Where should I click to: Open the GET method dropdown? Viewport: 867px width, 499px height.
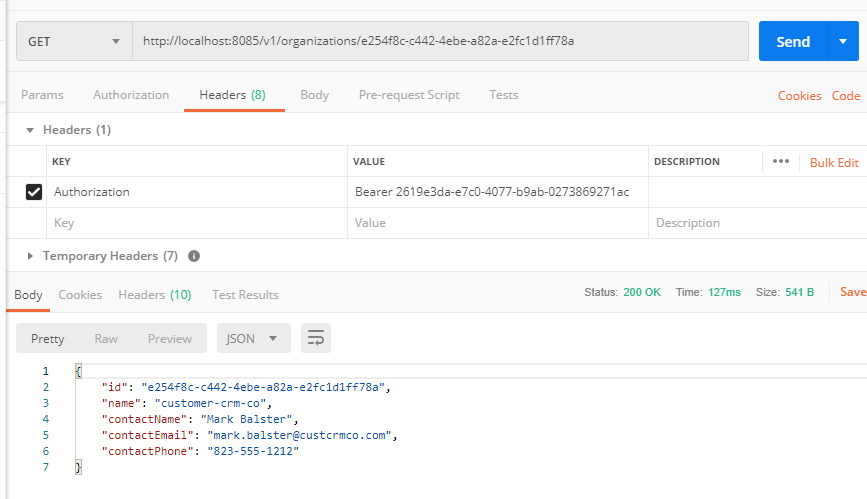(x=74, y=41)
